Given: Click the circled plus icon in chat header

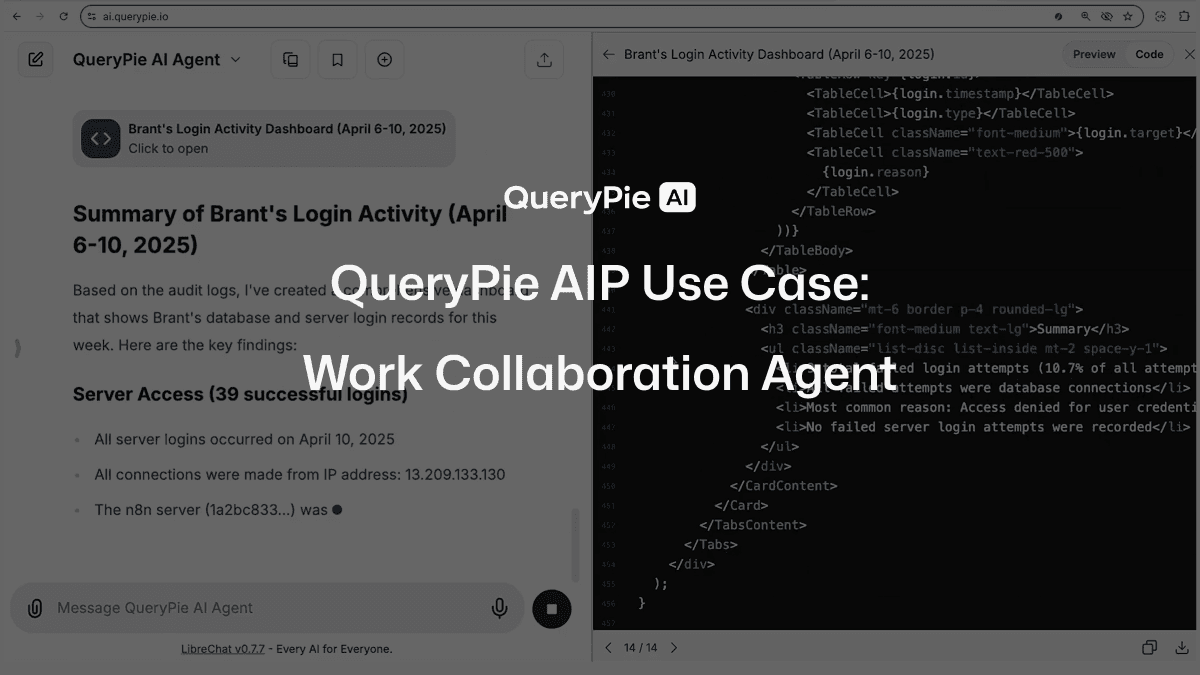Looking at the screenshot, I should (x=384, y=60).
